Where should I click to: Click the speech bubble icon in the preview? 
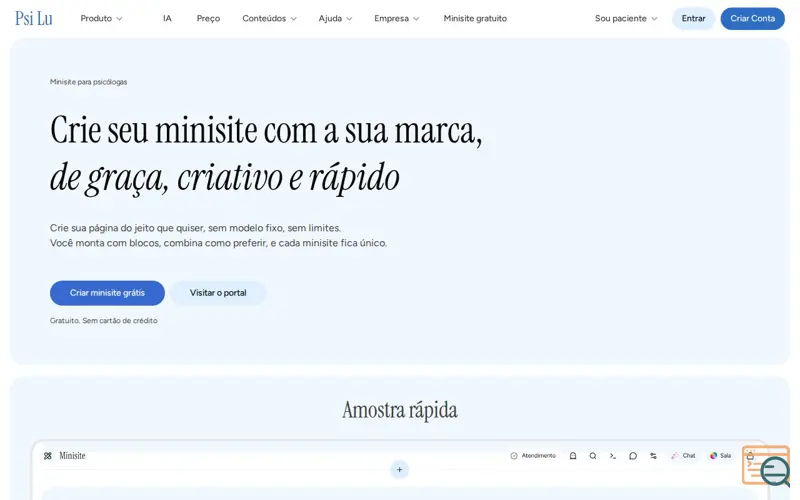633,456
